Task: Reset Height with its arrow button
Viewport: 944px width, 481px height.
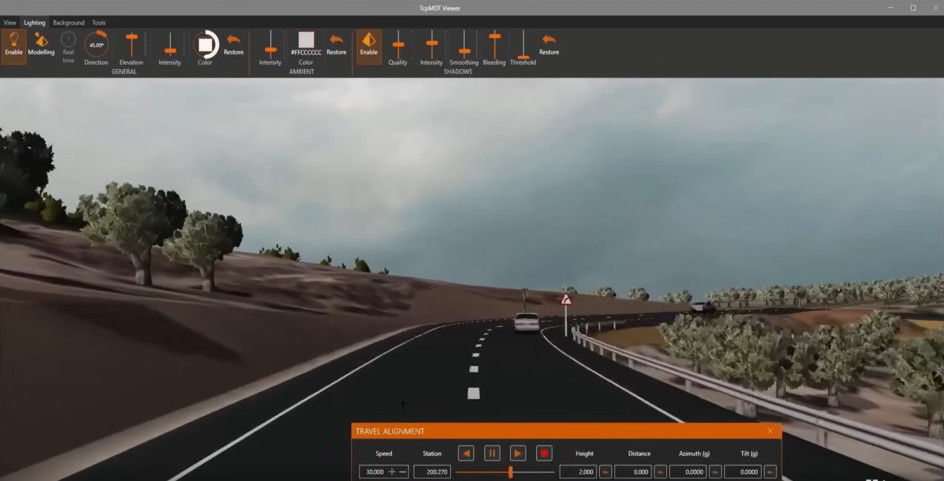Action: [606, 472]
